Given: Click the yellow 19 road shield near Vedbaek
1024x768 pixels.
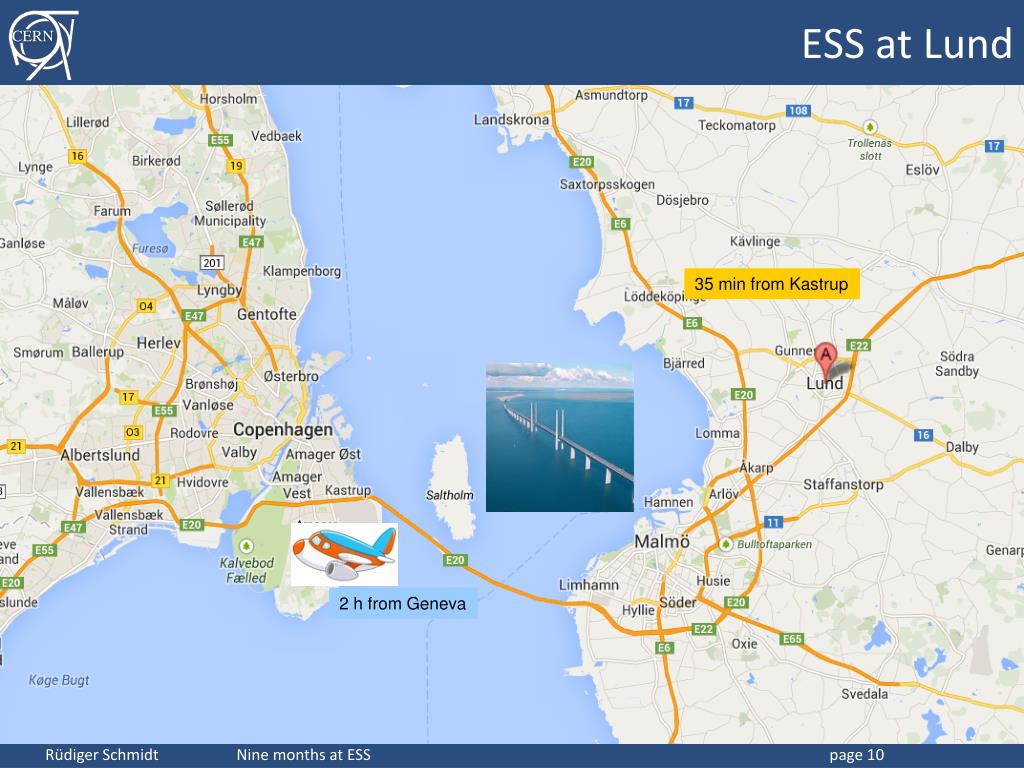Looking at the screenshot, I should [x=236, y=165].
